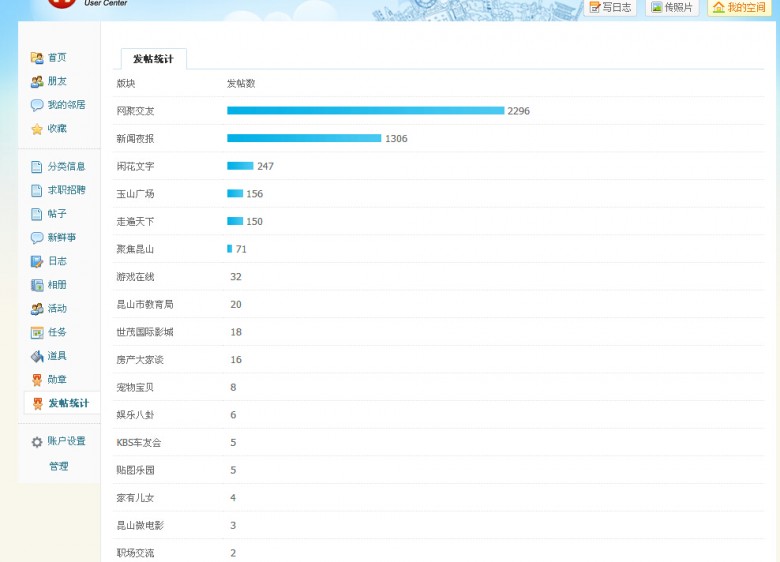The width and height of the screenshot is (780, 562).
Task: Click the value 16 for 房产大家谈
Action: coord(236,360)
